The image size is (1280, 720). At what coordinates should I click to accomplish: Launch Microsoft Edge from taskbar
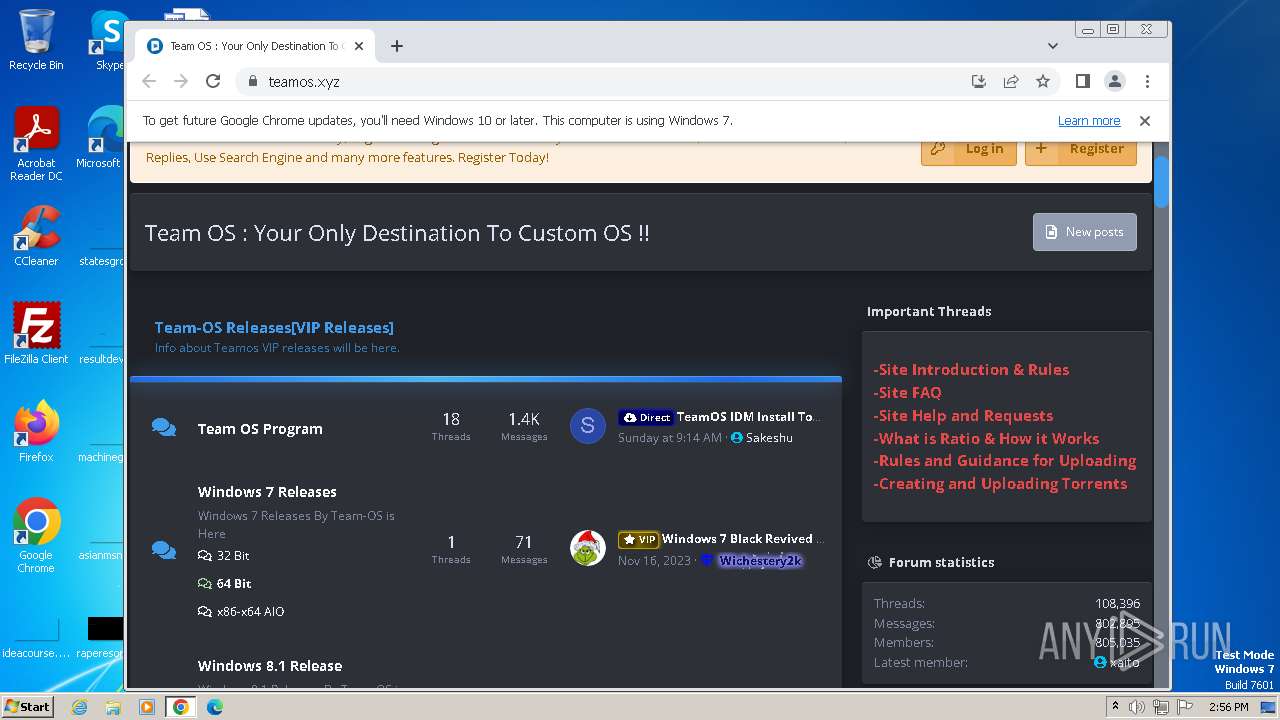(x=214, y=707)
